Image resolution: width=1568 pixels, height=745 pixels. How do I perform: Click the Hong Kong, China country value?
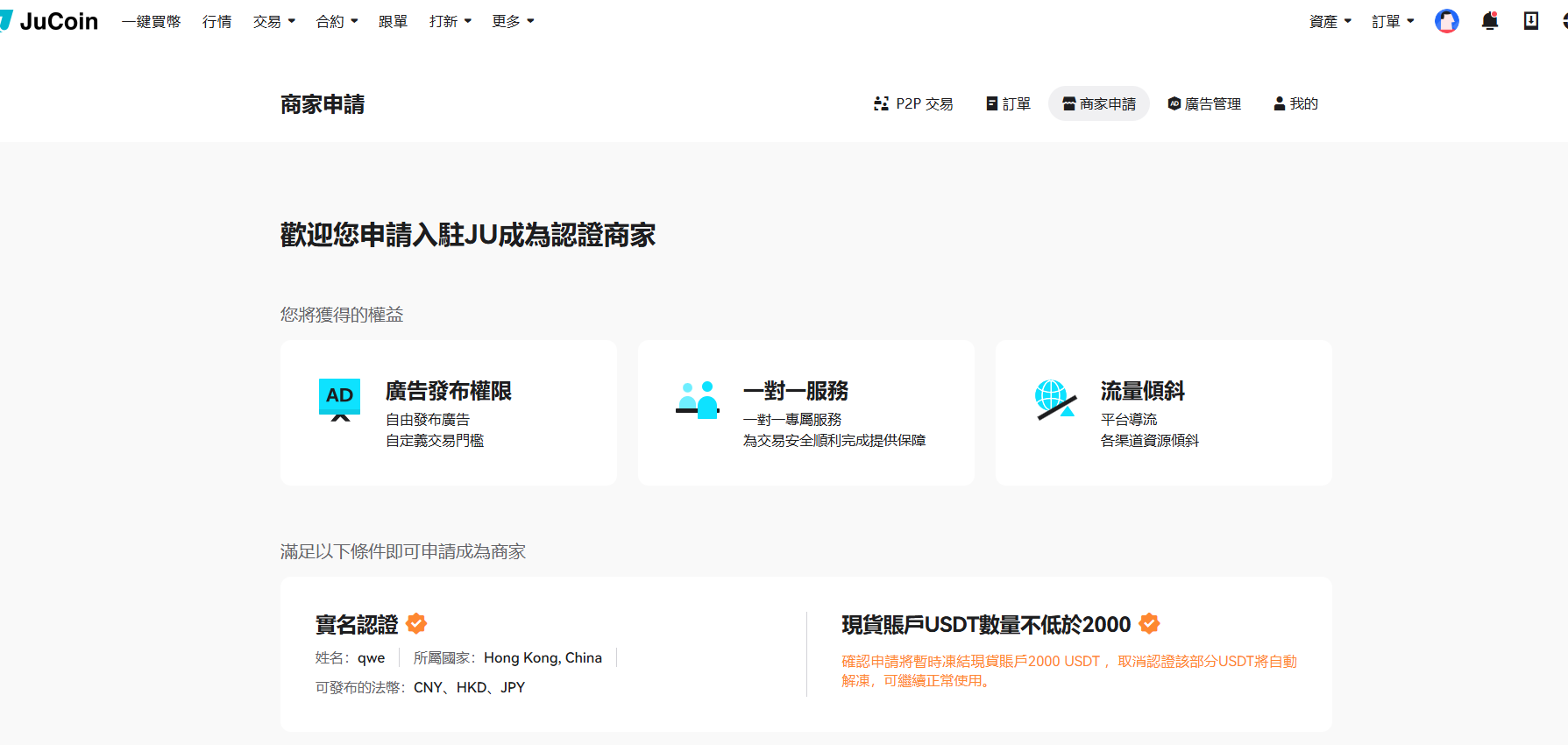coord(543,657)
